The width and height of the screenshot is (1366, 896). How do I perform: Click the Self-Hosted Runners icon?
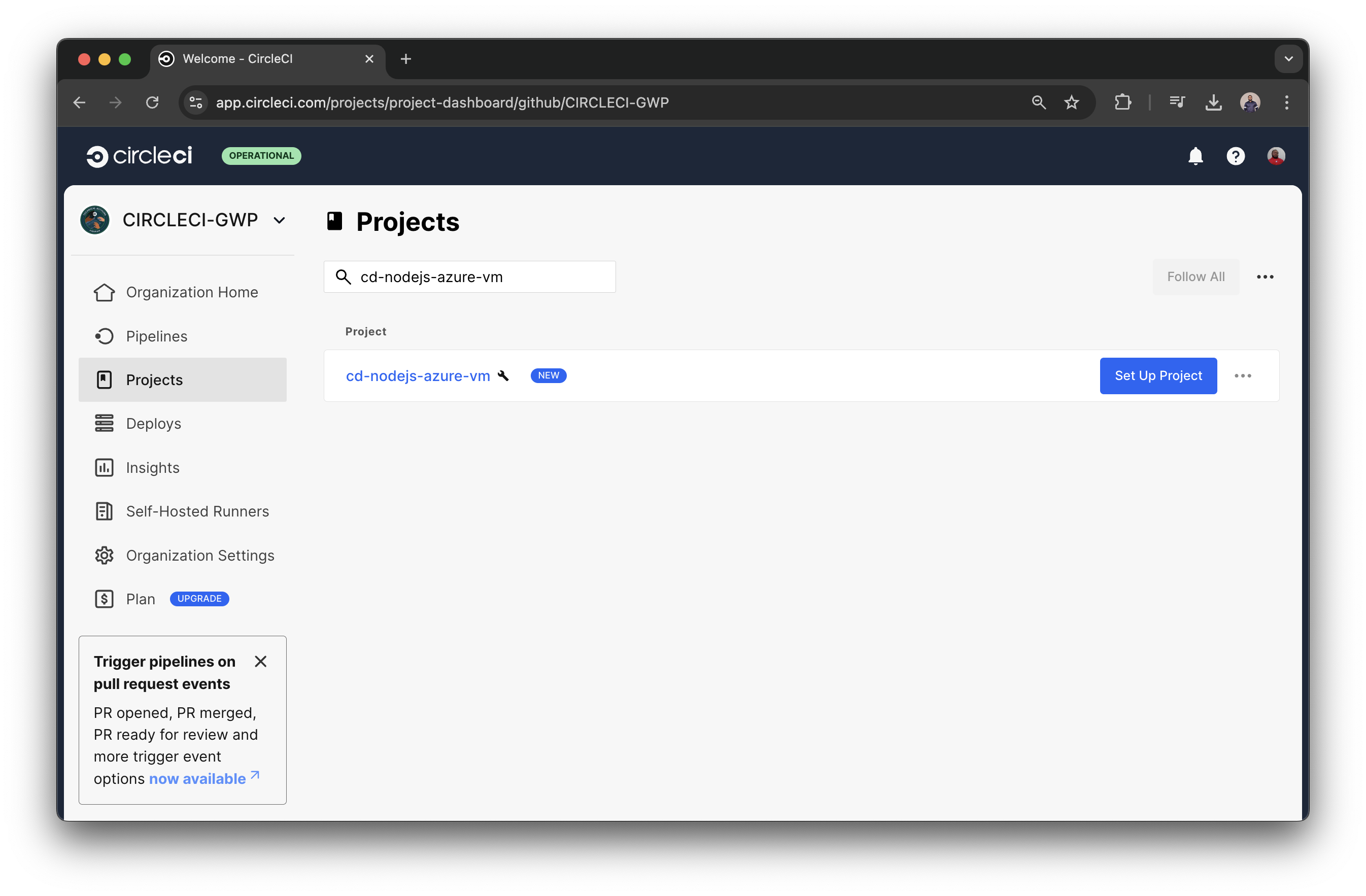(x=104, y=511)
